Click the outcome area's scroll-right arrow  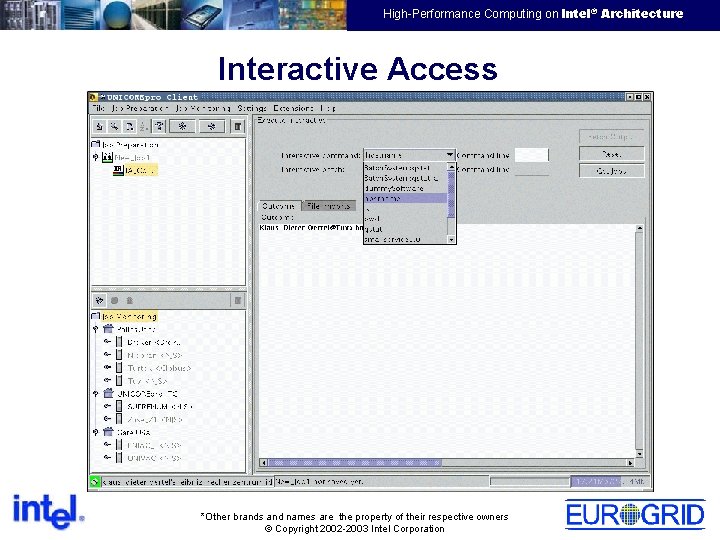point(630,462)
